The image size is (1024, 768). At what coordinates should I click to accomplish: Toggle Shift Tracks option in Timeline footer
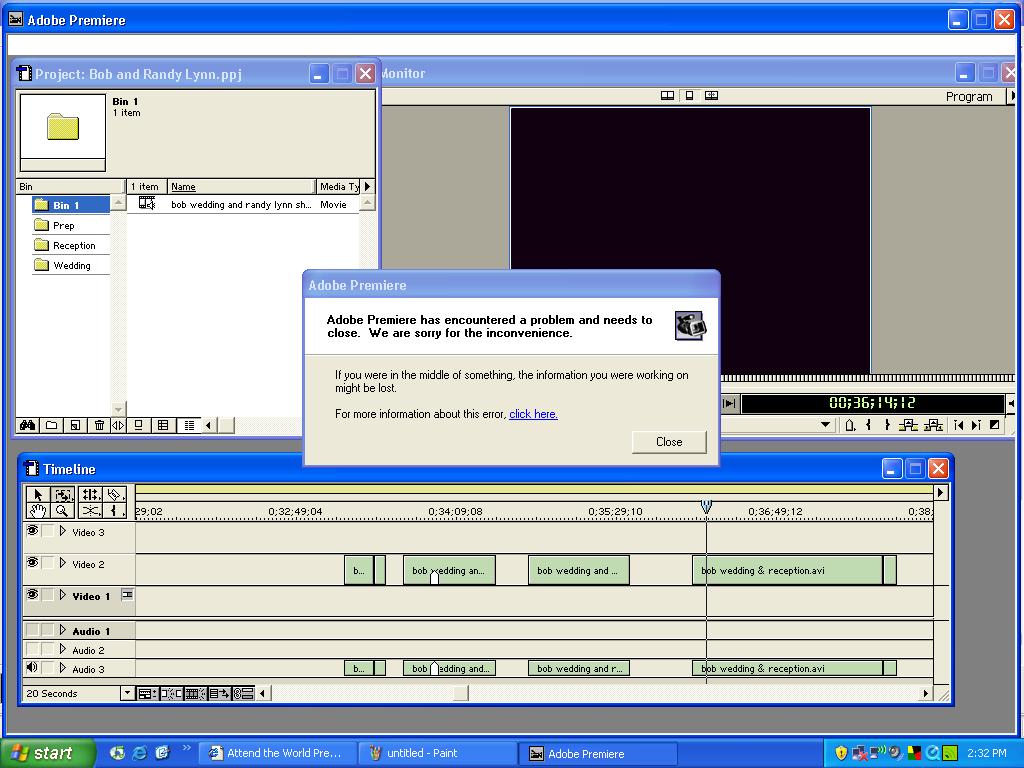point(219,694)
